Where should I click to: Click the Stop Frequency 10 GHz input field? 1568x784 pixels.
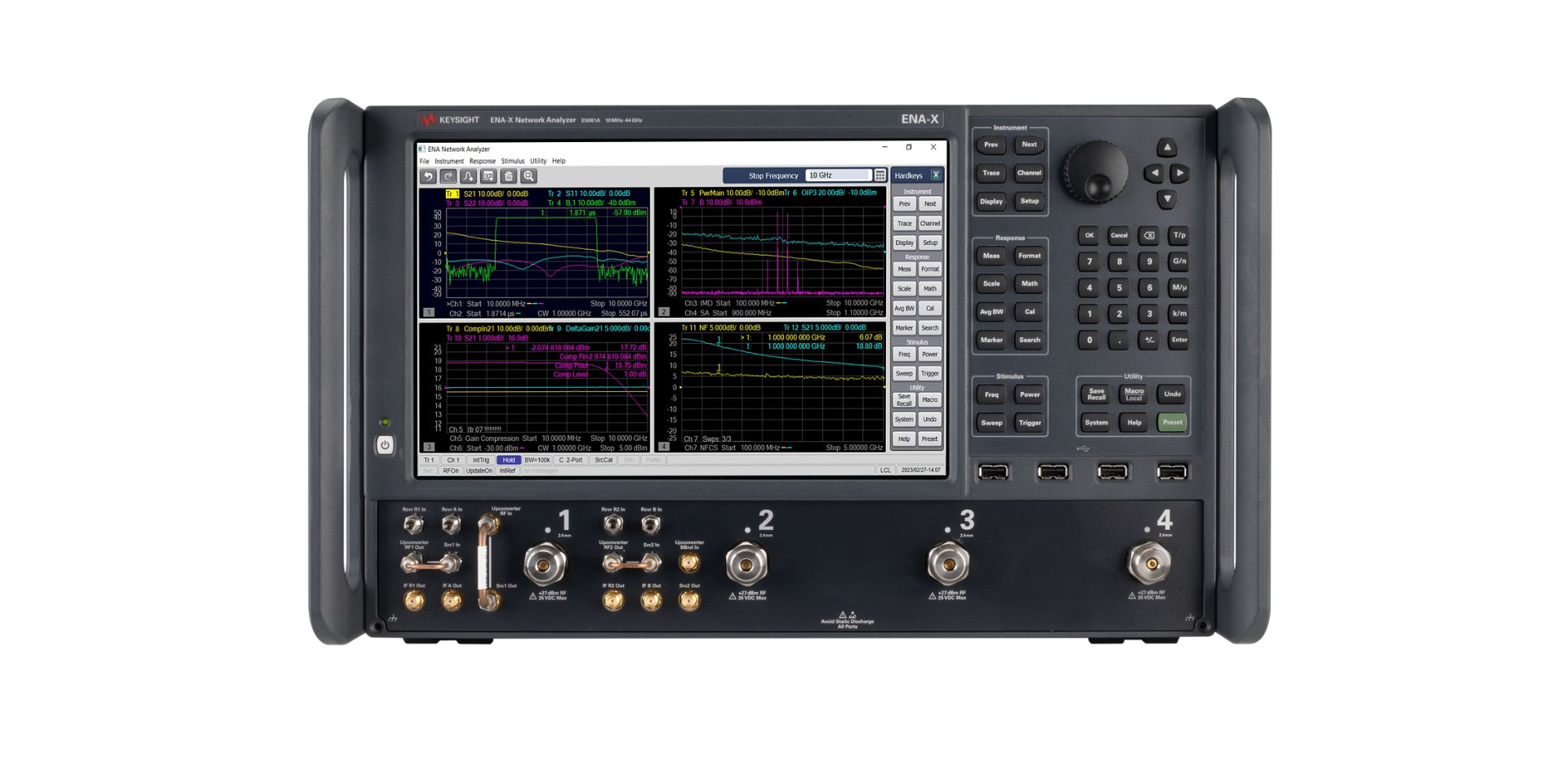click(x=838, y=175)
